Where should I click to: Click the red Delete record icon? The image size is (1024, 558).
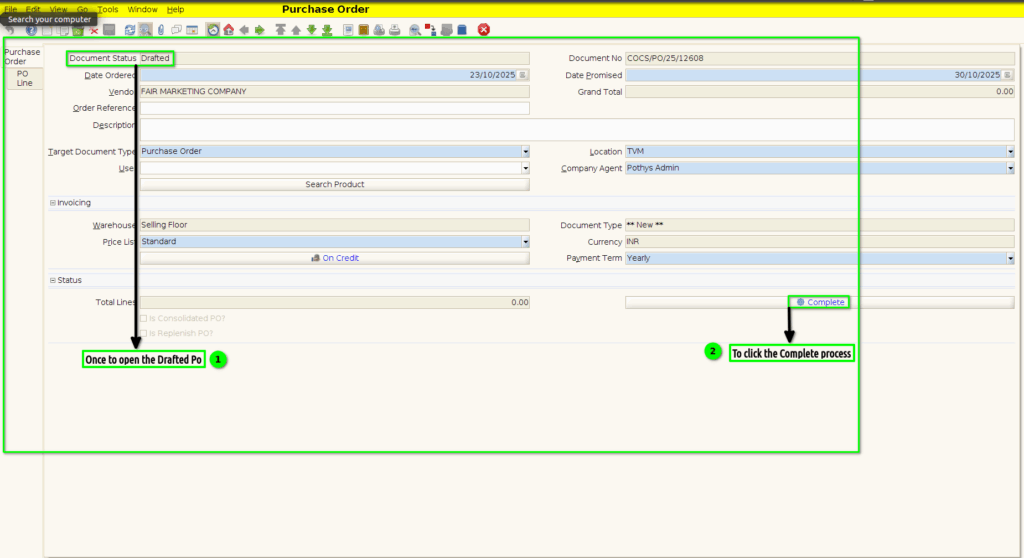coord(94,30)
